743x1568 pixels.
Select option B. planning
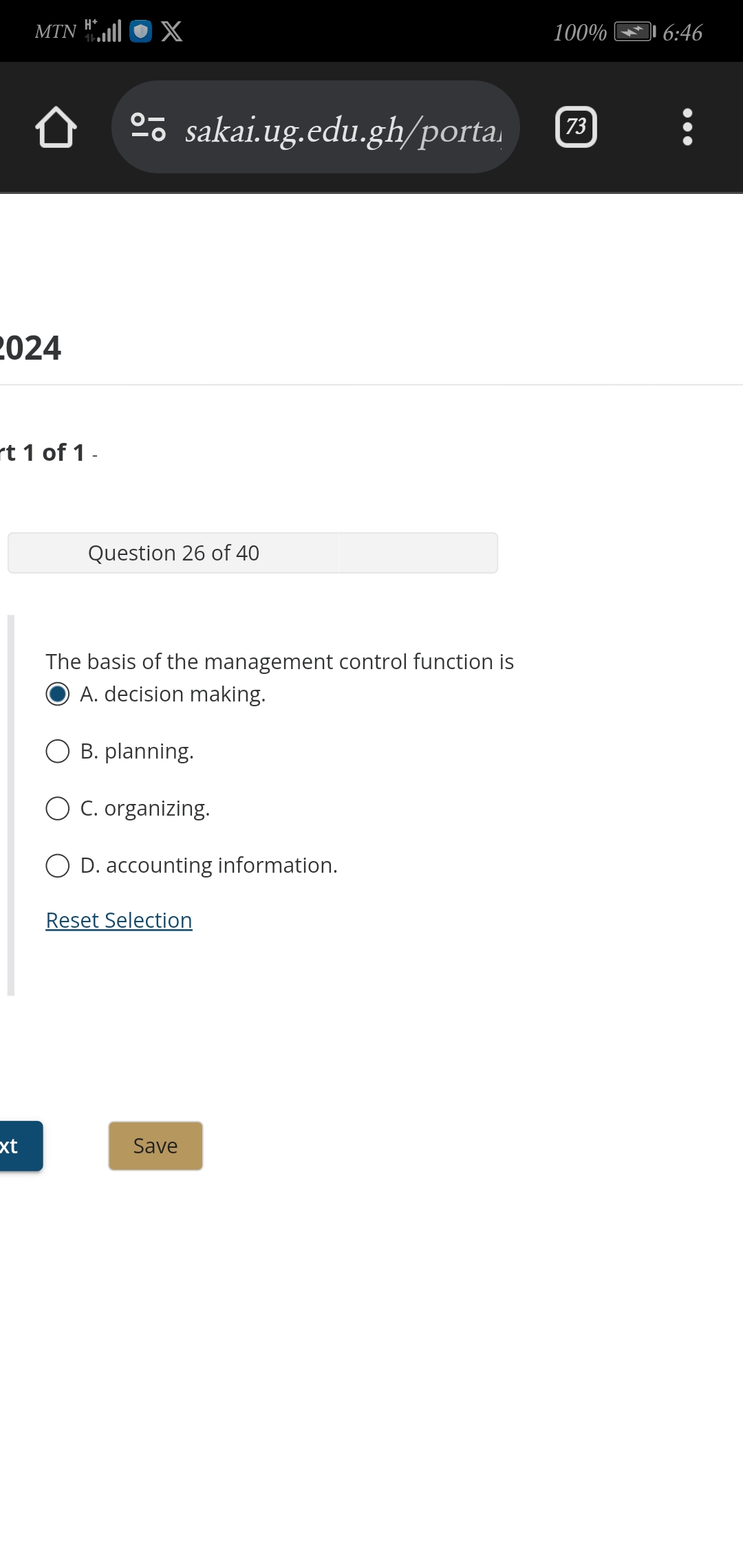pyautogui.click(x=58, y=750)
